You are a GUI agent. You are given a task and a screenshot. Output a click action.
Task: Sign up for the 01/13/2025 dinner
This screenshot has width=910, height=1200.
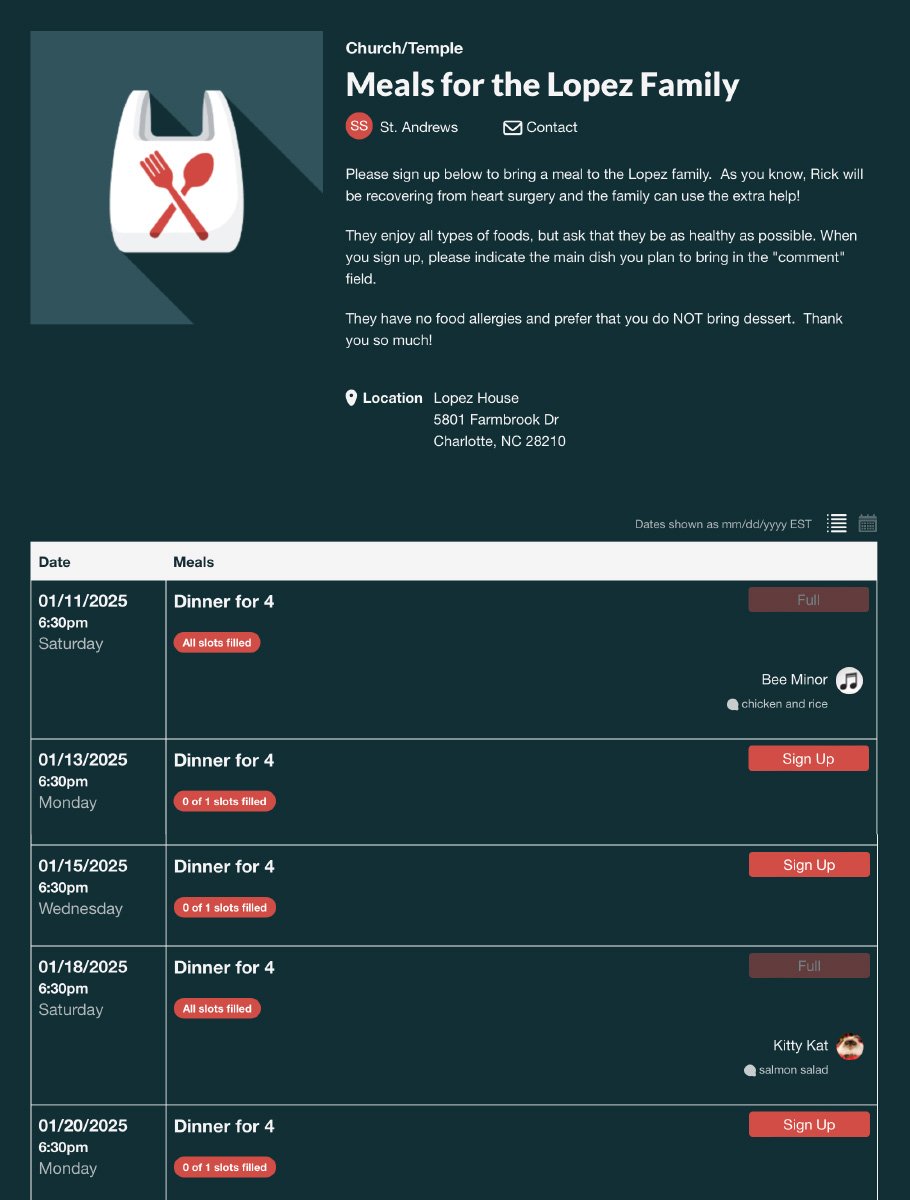pyautogui.click(x=808, y=759)
